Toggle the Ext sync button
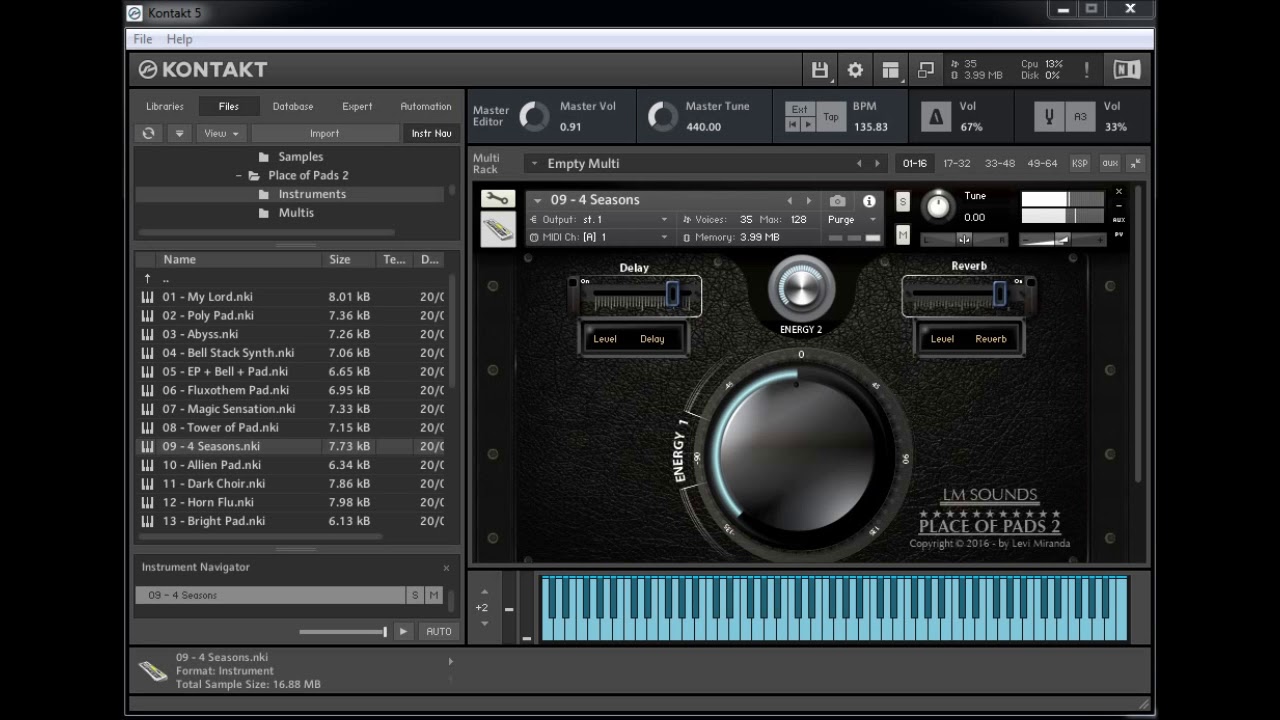 pos(799,109)
